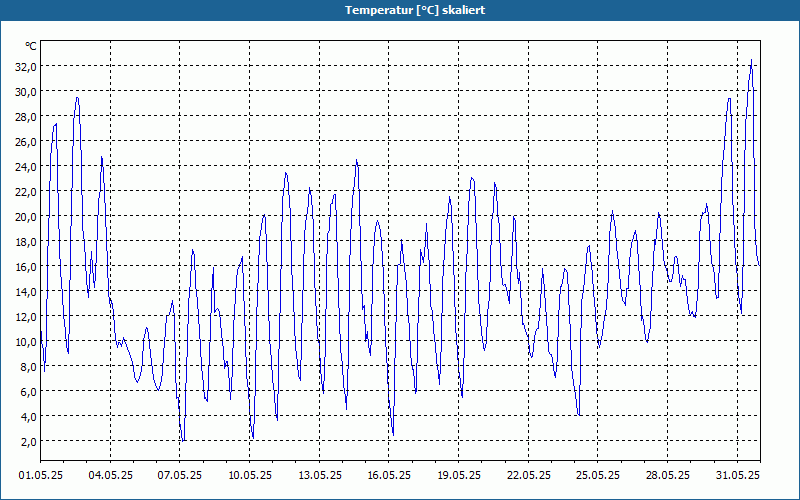Click the 10,0 y-axis value

pyautogui.click(x=26, y=341)
